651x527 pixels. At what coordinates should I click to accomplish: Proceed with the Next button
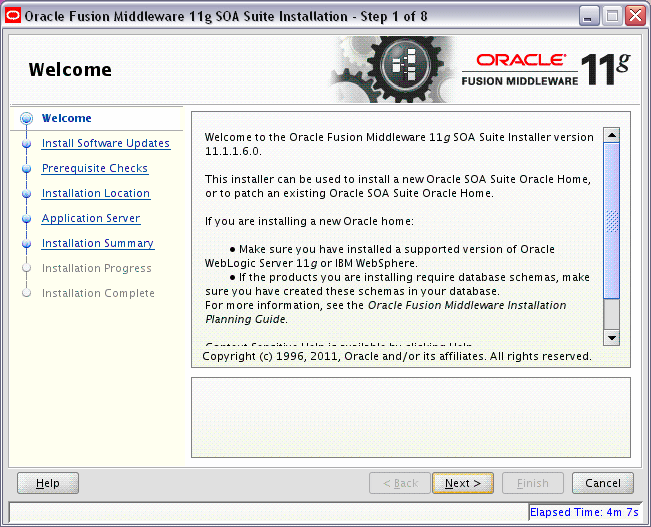pyautogui.click(x=463, y=483)
